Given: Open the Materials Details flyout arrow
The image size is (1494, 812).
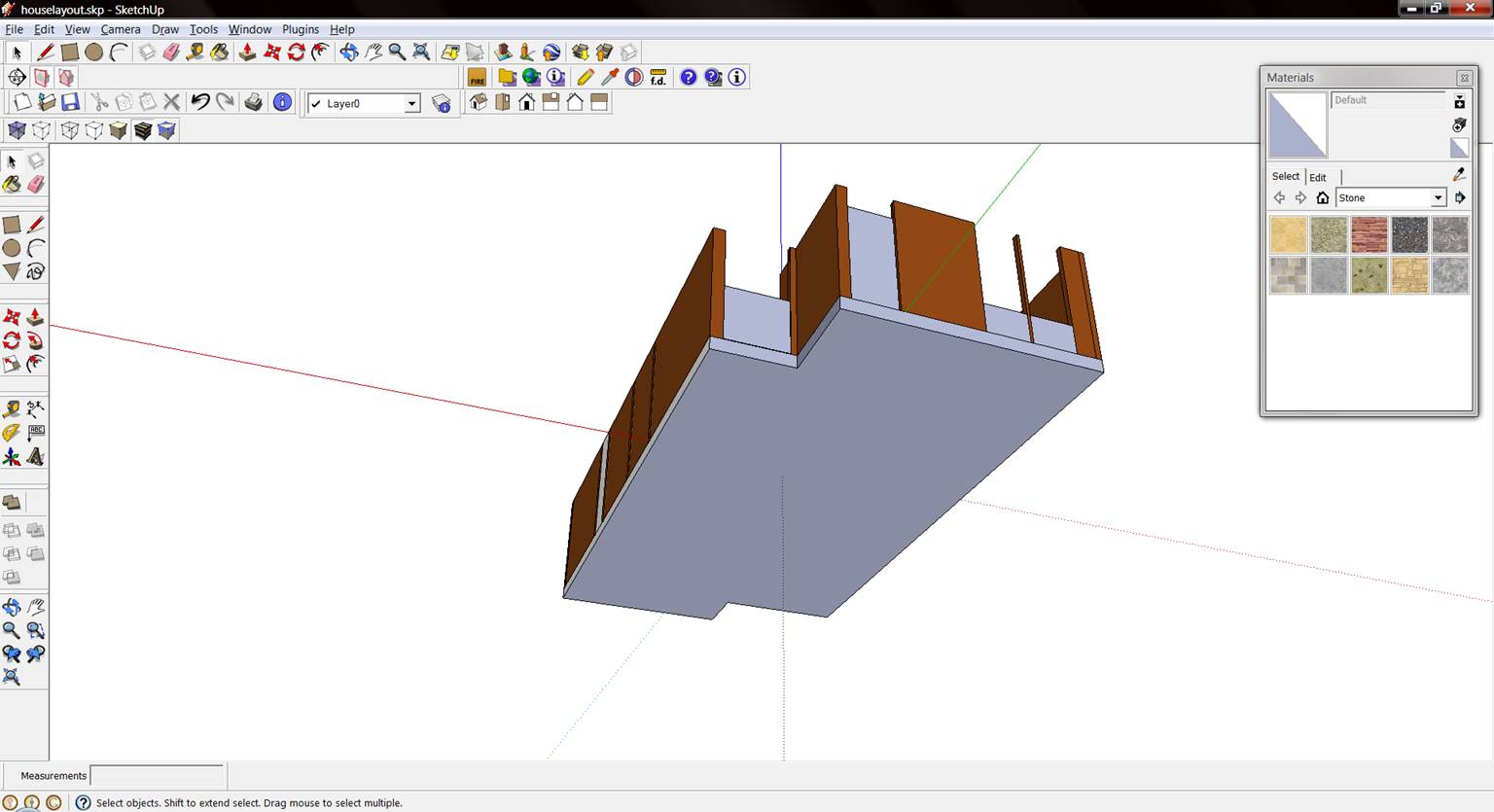Looking at the screenshot, I should pos(1460,198).
